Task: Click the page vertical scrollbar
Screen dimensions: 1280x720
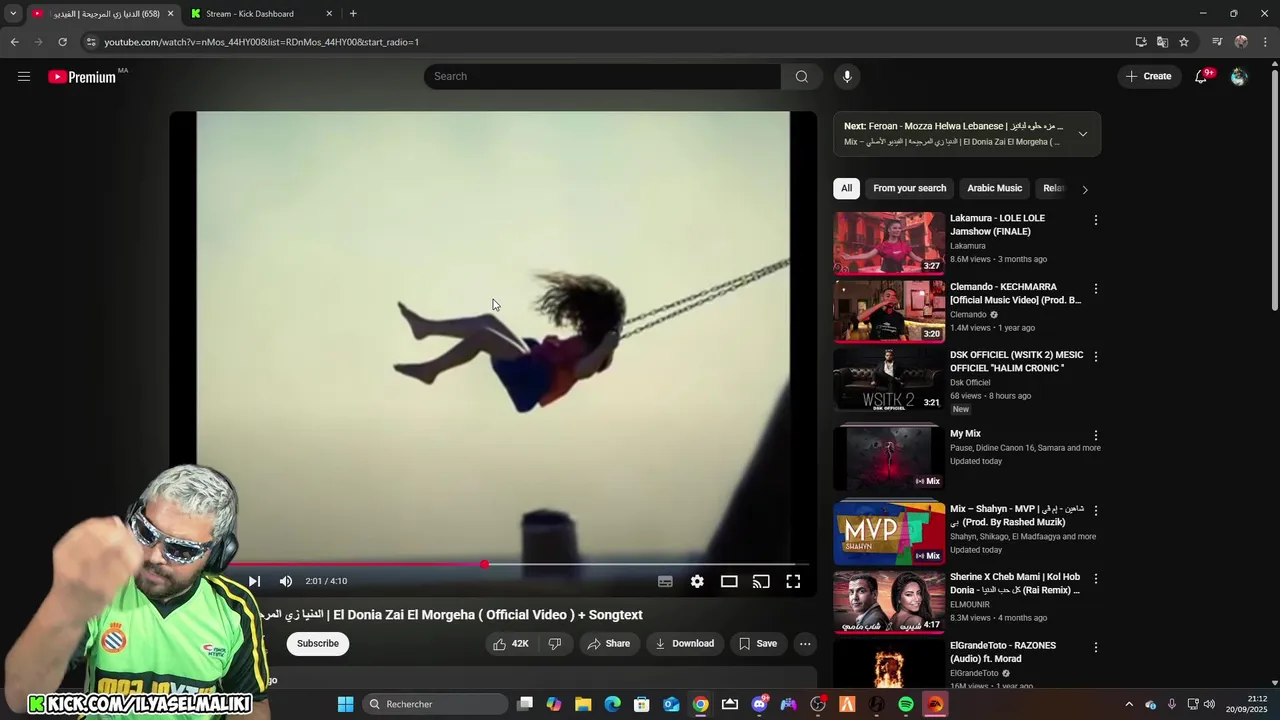Action: 1274,190
